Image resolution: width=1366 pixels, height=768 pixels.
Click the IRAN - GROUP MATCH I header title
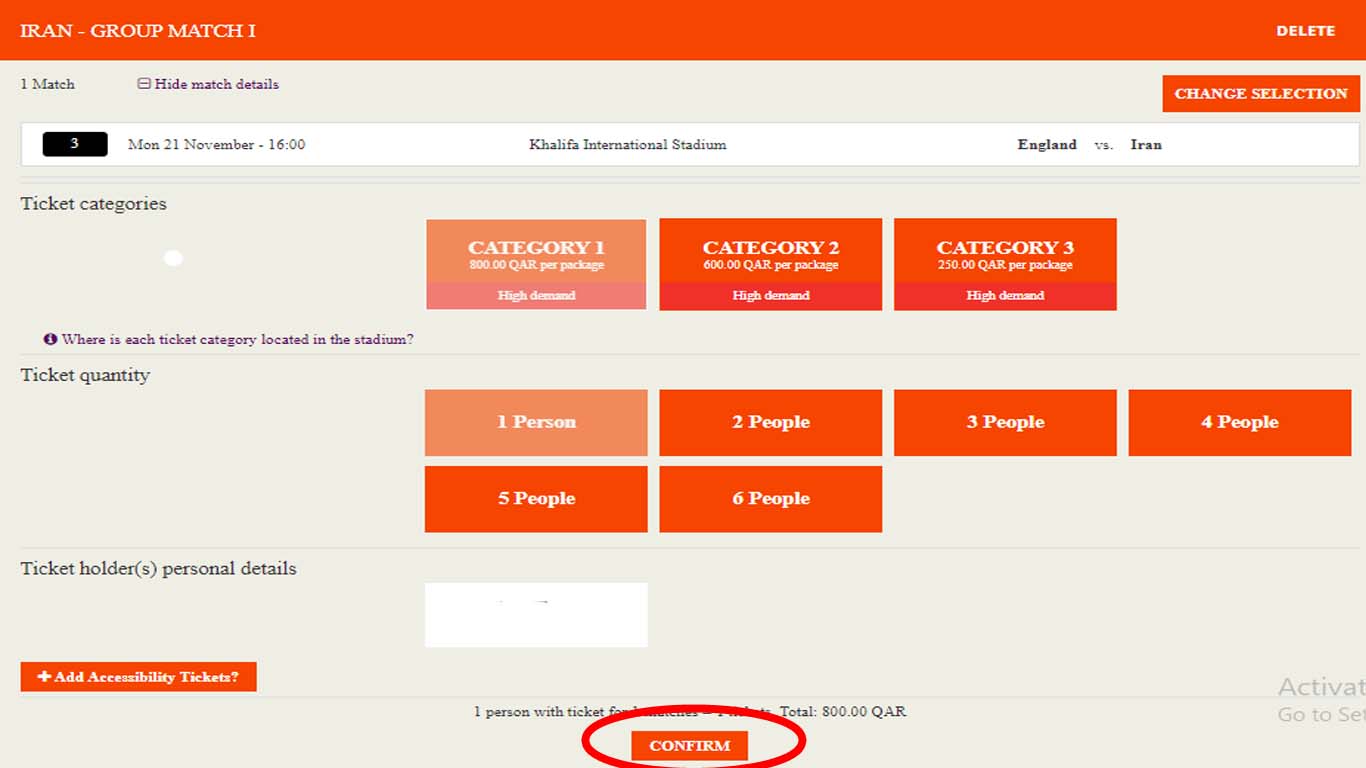point(138,30)
